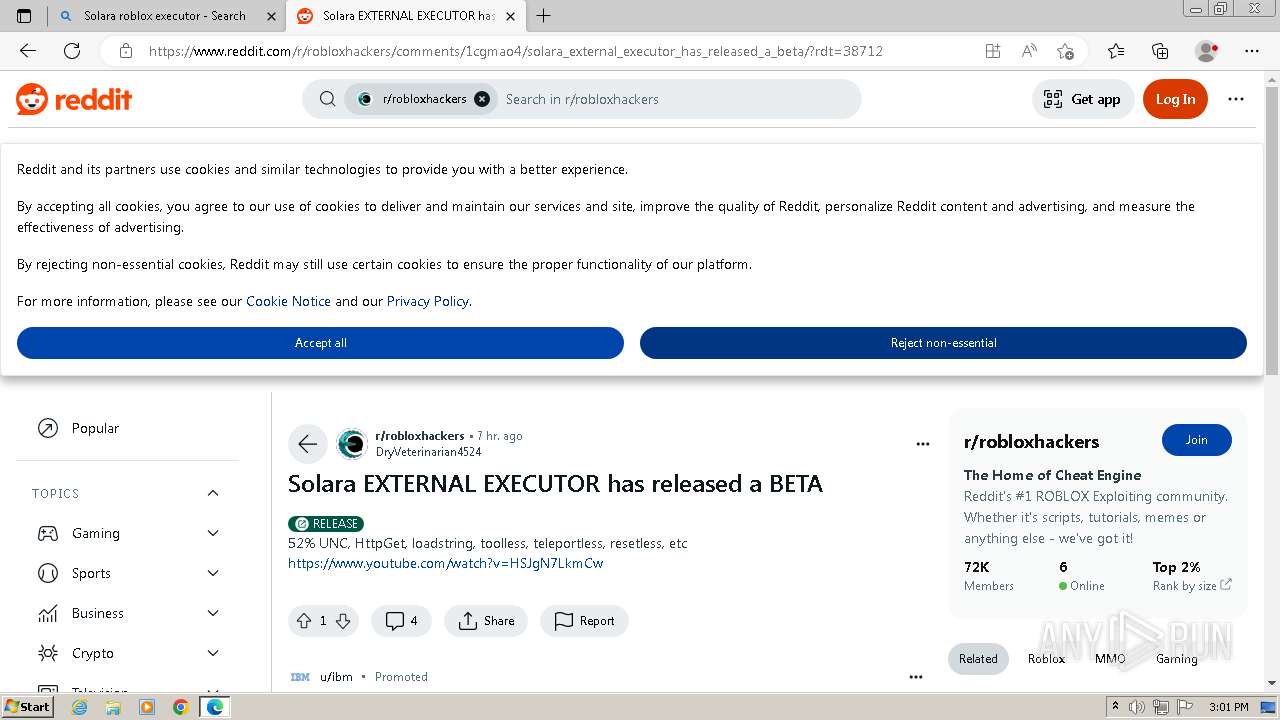Image resolution: width=1280 pixels, height=720 pixels.
Task: Select Roblox filter chip
Action: 1046,659
